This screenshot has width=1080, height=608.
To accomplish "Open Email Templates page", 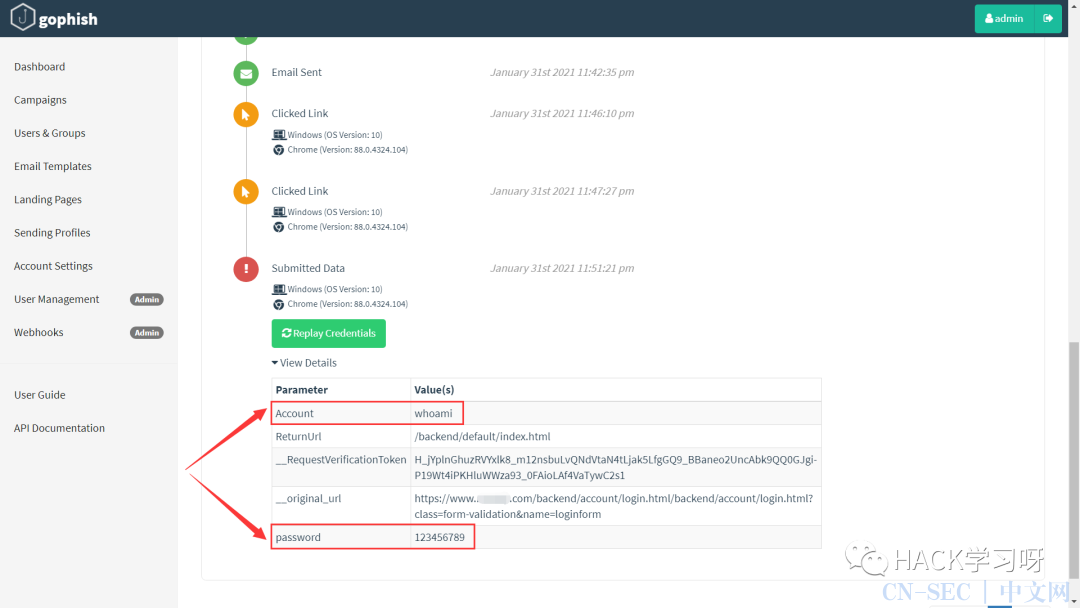I will coord(53,167).
